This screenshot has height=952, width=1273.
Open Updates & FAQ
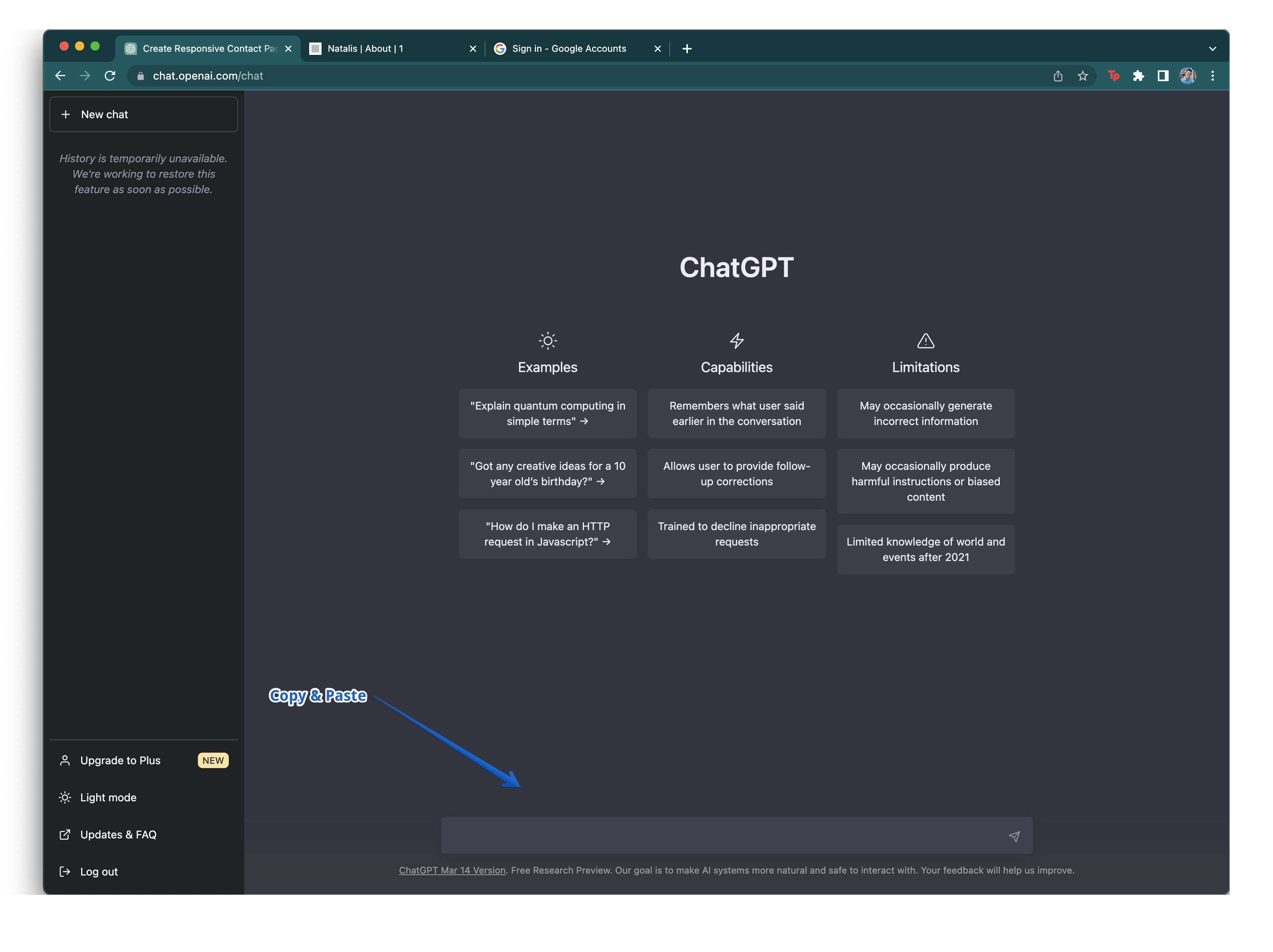coord(144,835)
